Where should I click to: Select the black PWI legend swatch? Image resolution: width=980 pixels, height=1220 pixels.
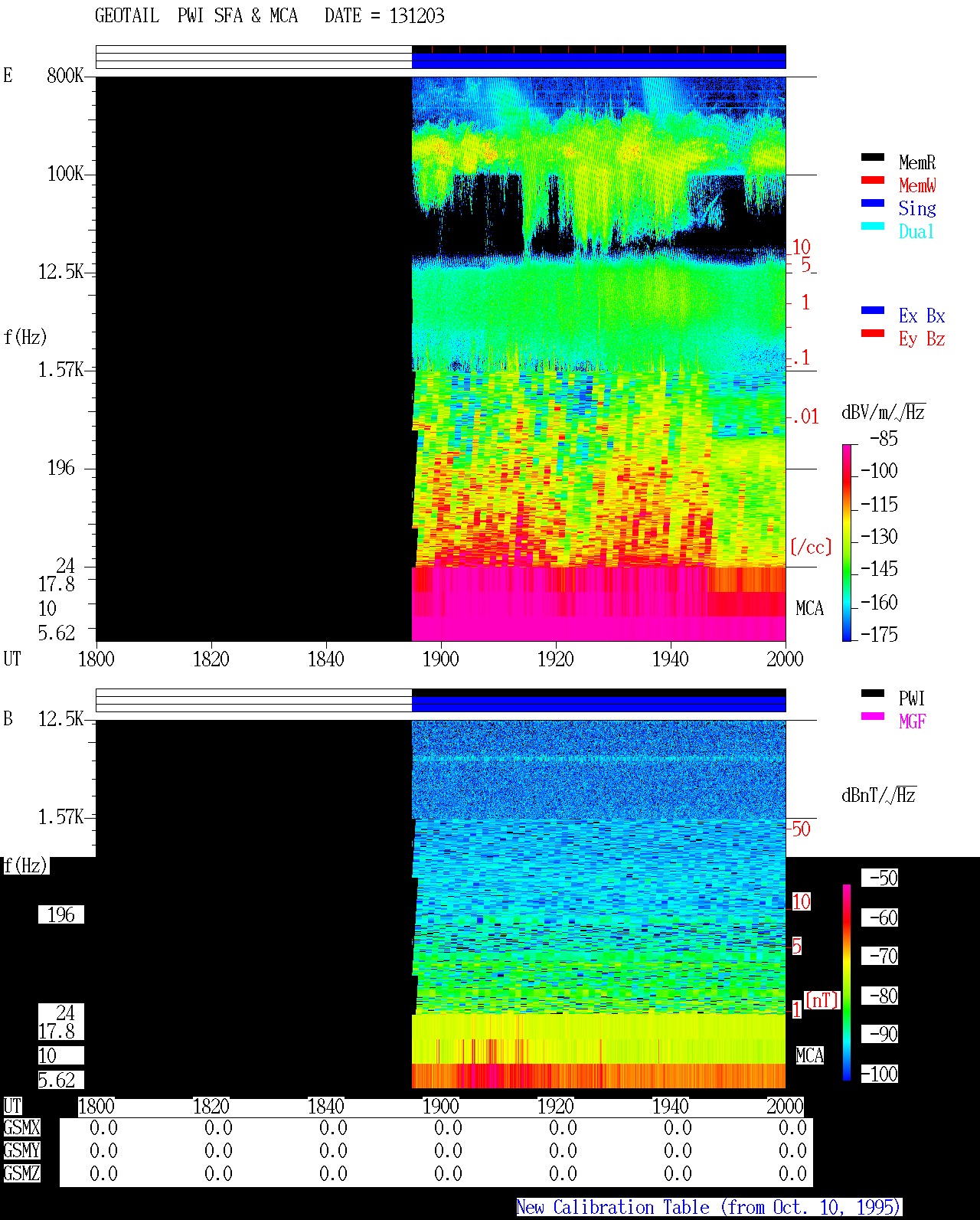(x=872, y=693)
